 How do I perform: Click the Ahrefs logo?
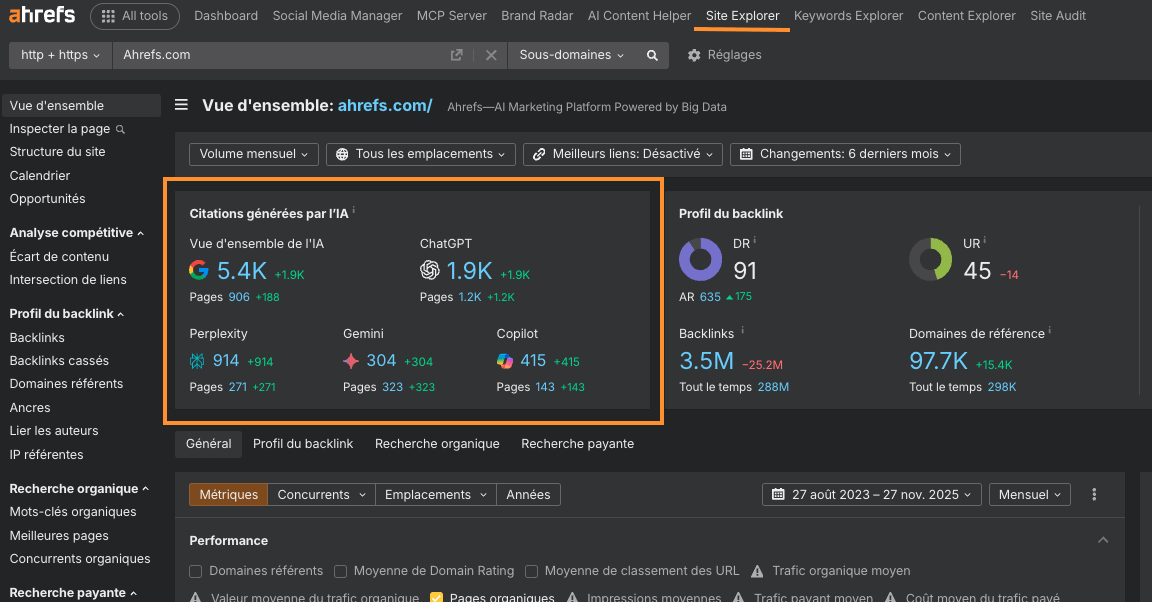click(x=41, y=16)
